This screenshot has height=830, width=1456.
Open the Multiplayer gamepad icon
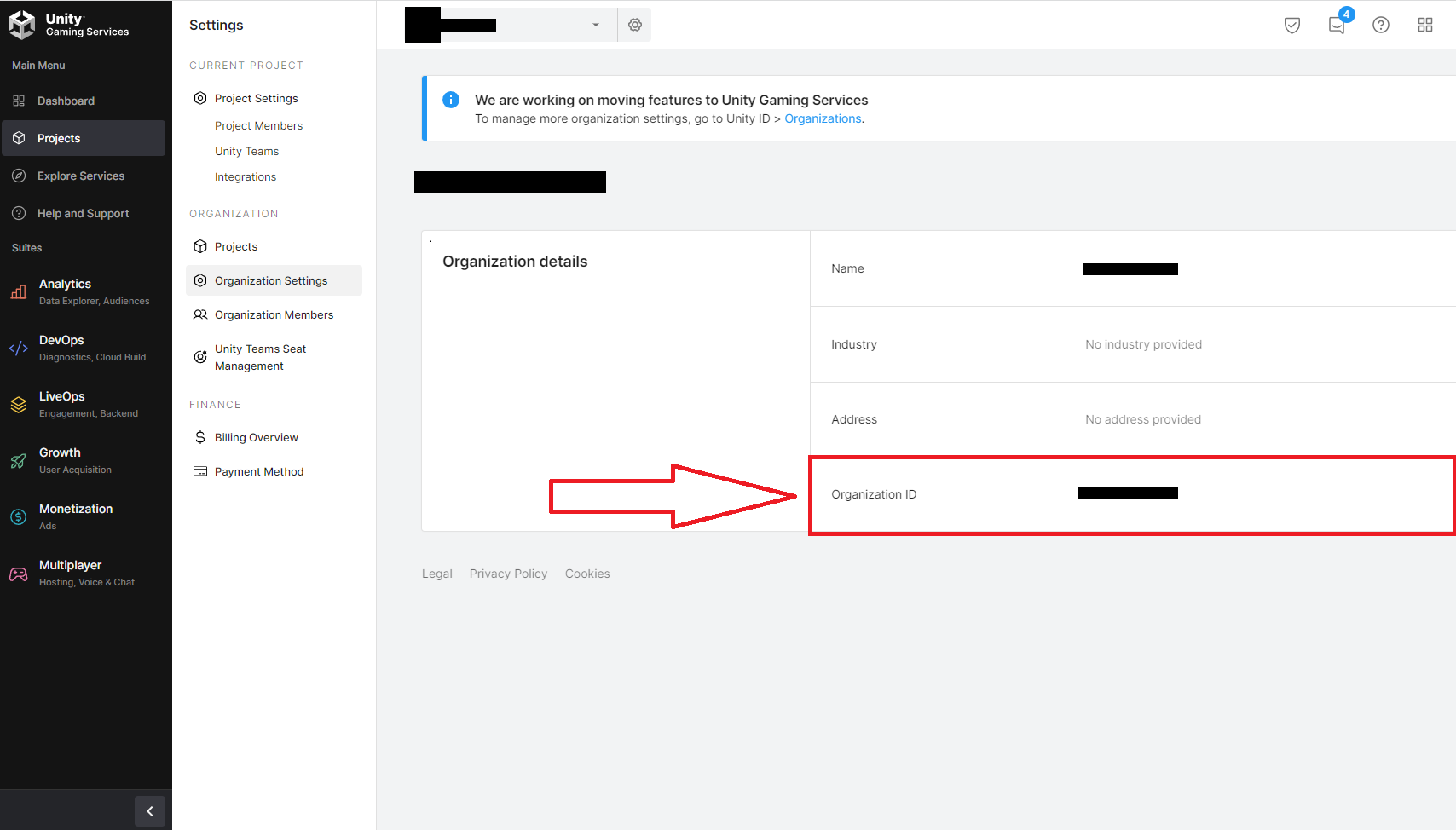pos(19,574)
